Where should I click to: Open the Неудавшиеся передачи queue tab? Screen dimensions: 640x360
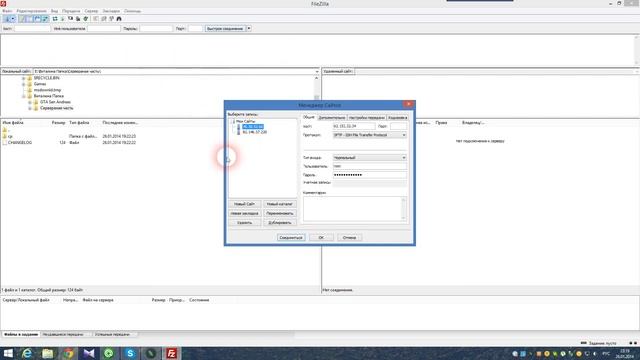click(x=63, y=334)
